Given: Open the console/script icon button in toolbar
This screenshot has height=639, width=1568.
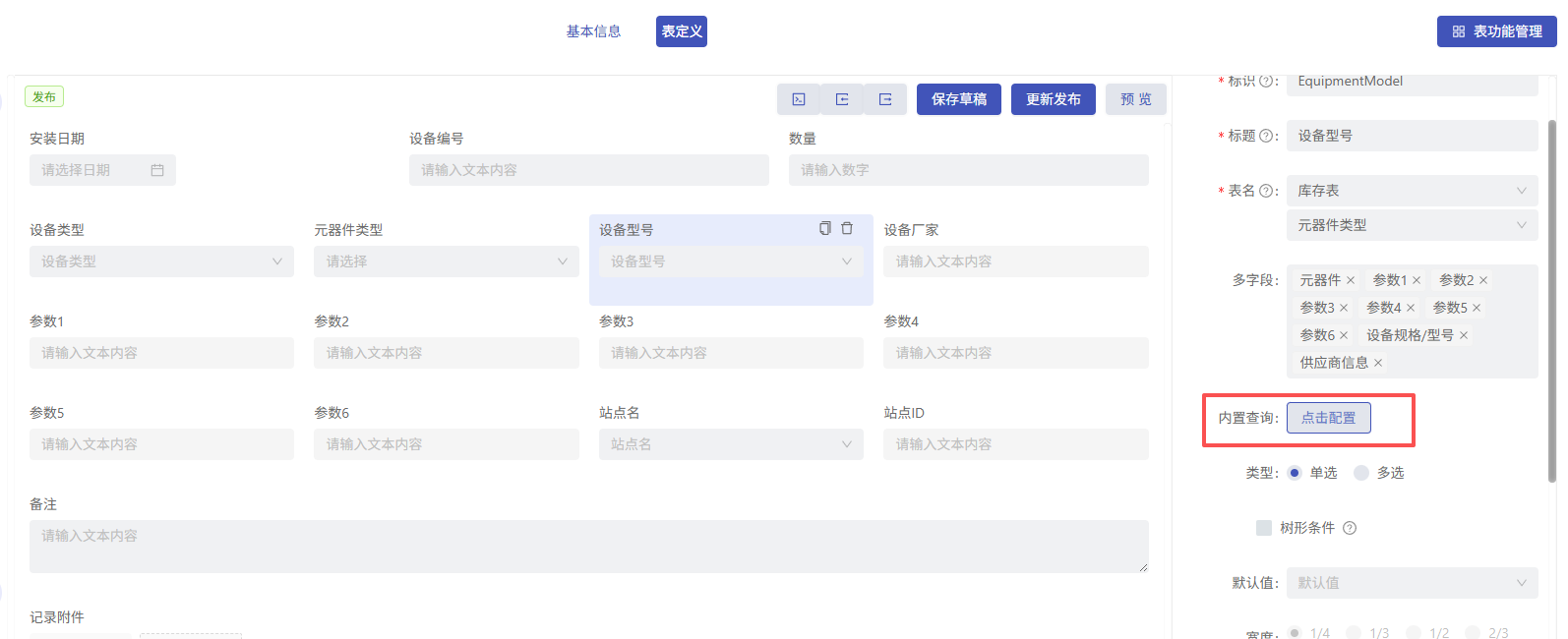Looking at the screenshot, I should pos(799,99).
